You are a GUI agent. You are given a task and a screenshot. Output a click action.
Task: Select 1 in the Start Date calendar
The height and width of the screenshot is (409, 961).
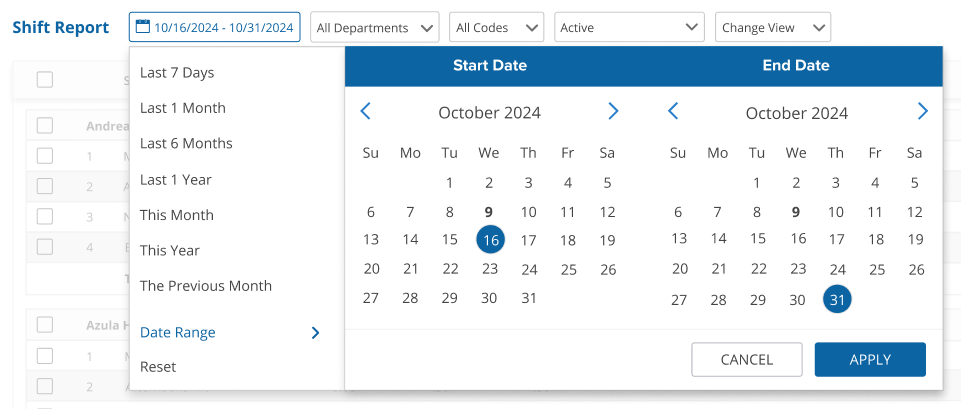tap(449, 183)
